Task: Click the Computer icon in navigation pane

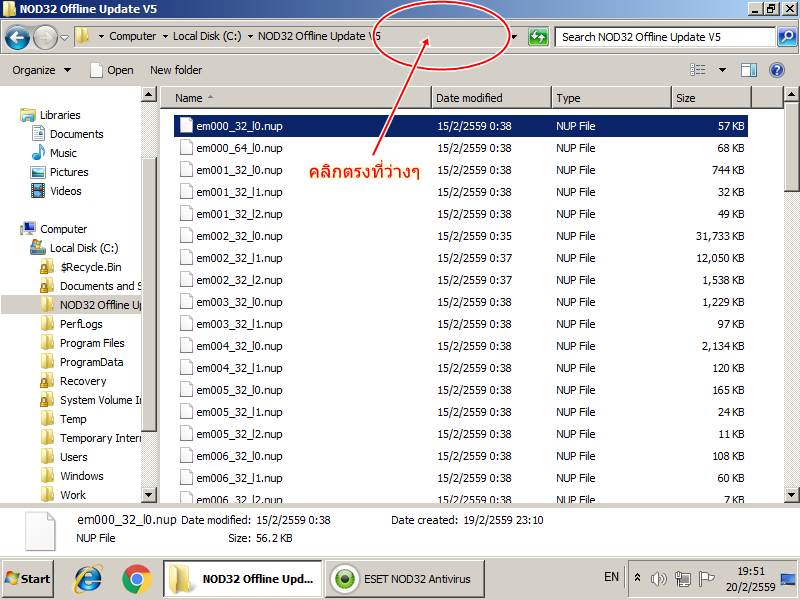Action: click(x=28, y=229)
